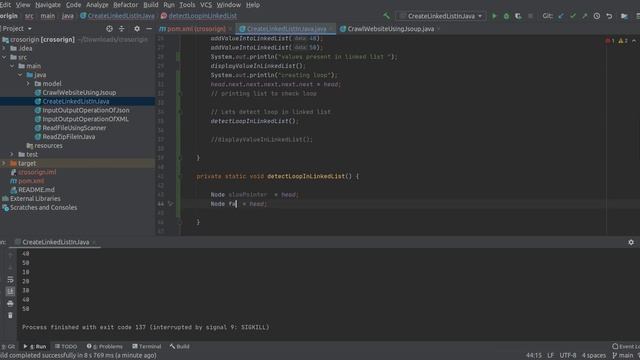Open the Code menu
Screen dimensions: 640x360
[73, 5]
